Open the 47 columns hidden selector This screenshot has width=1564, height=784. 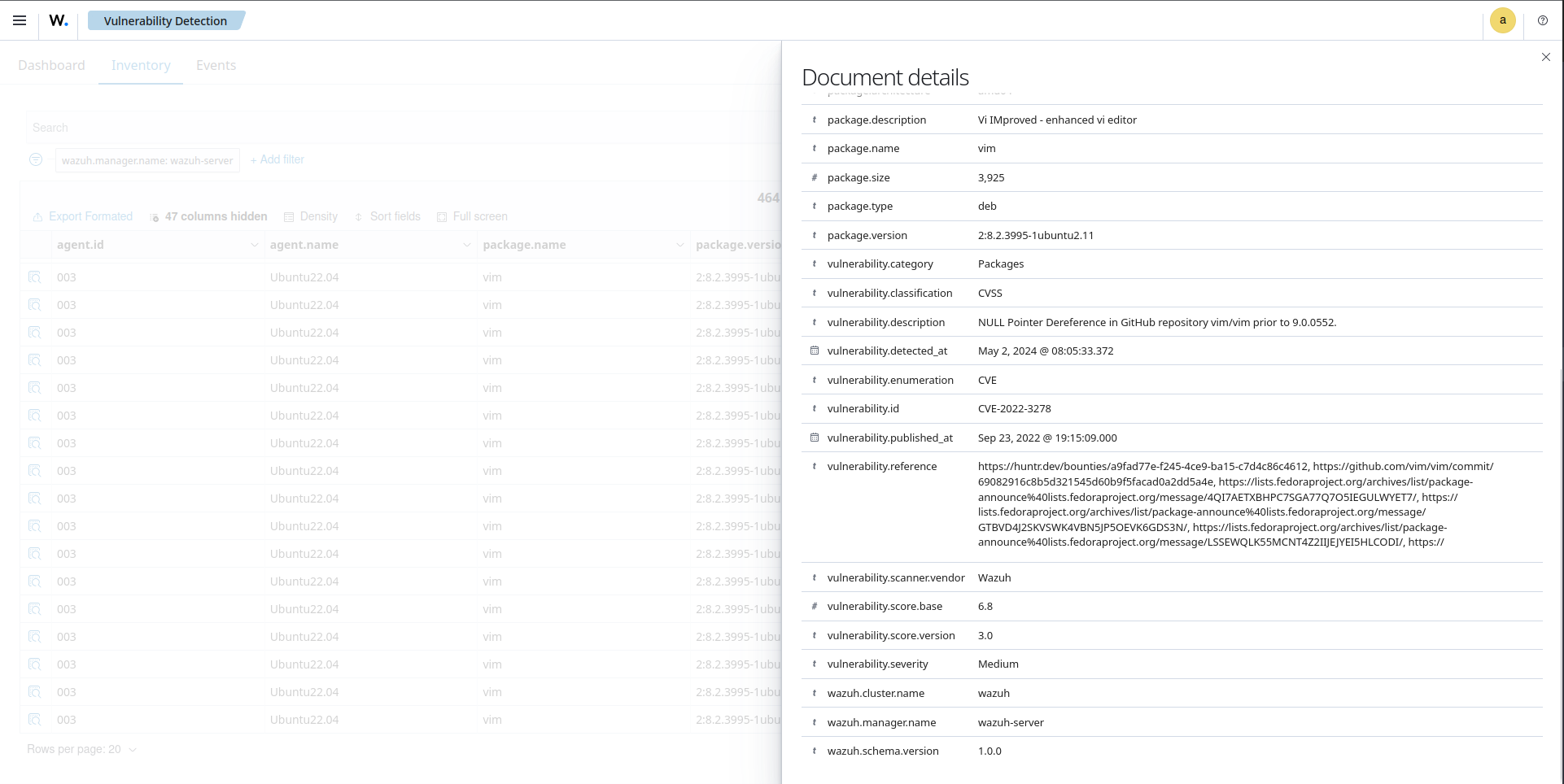[x=208, y=216]
